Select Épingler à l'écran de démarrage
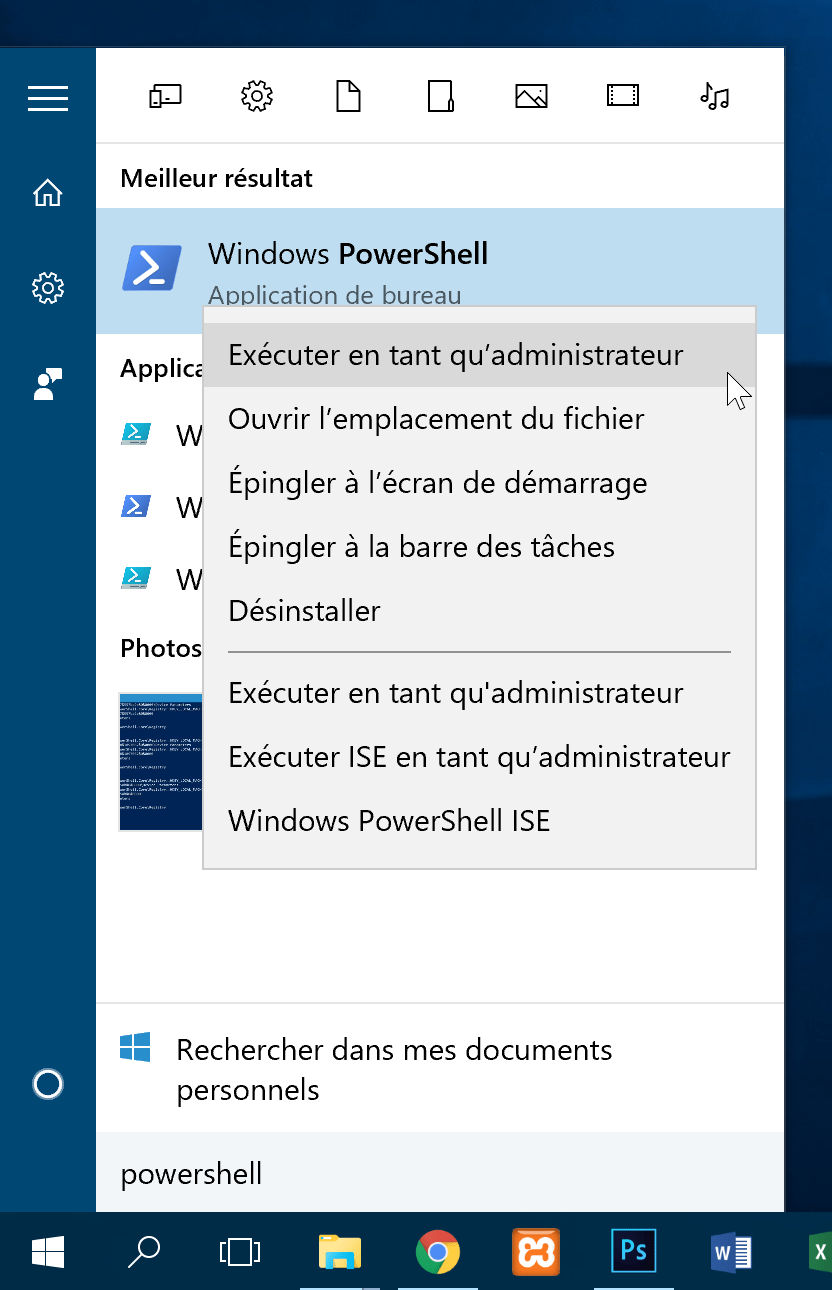 (479, 483)
